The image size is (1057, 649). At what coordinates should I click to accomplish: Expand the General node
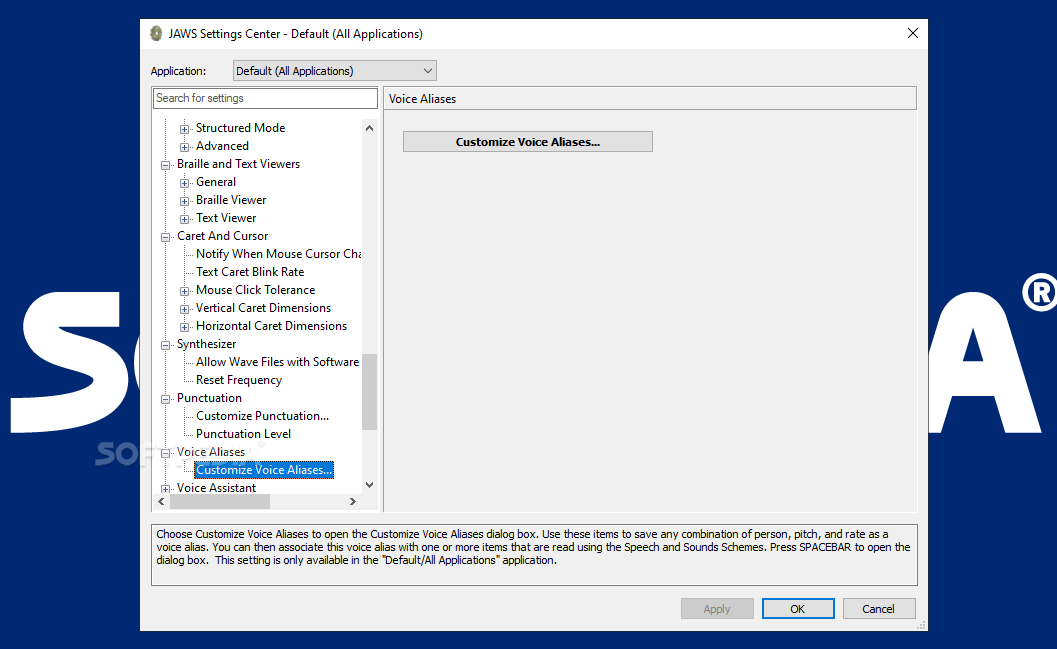pyautogui.click(x=184, y=183)
